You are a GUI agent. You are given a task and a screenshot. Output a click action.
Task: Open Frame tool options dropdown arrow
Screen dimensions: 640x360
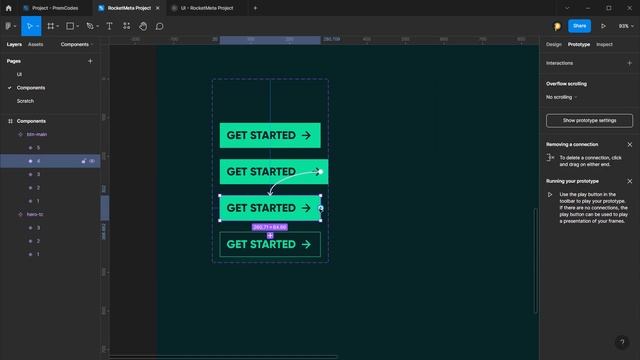coord(58,26)
